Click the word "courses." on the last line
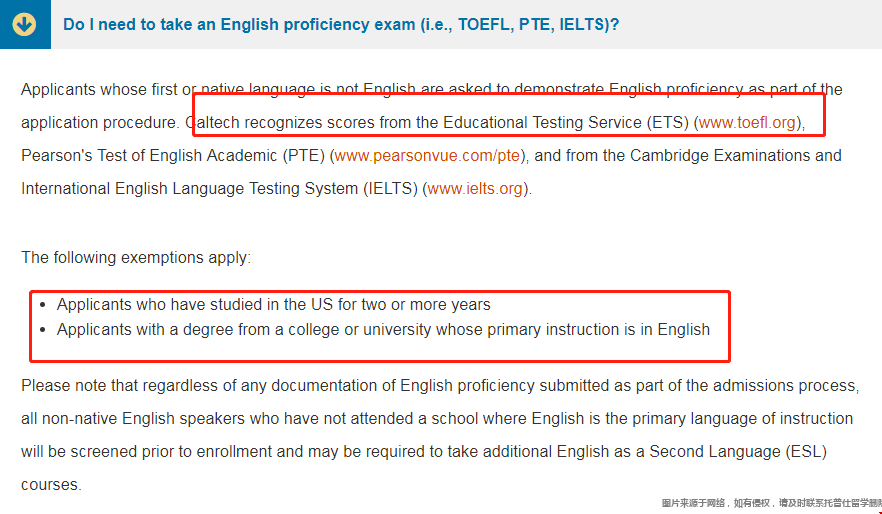Viewport: 882px width, 514px height. click(x=50, y=484)
